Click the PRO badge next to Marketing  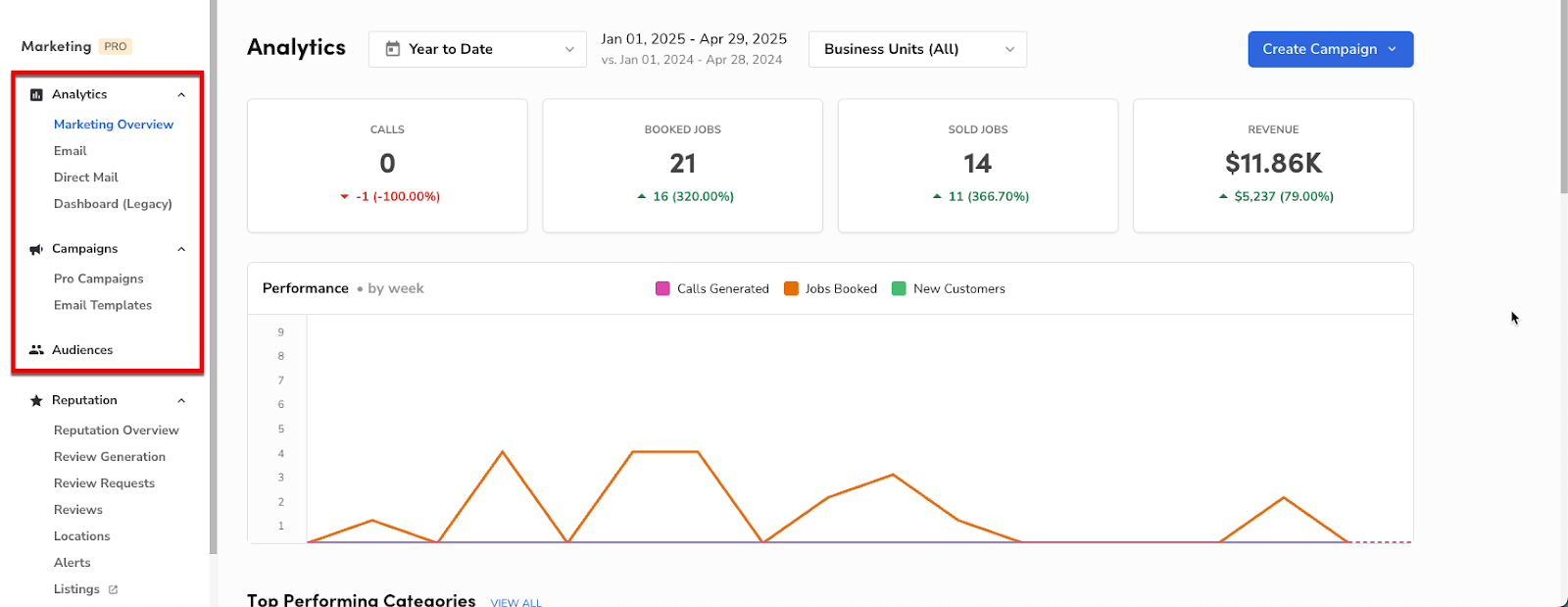116,46
